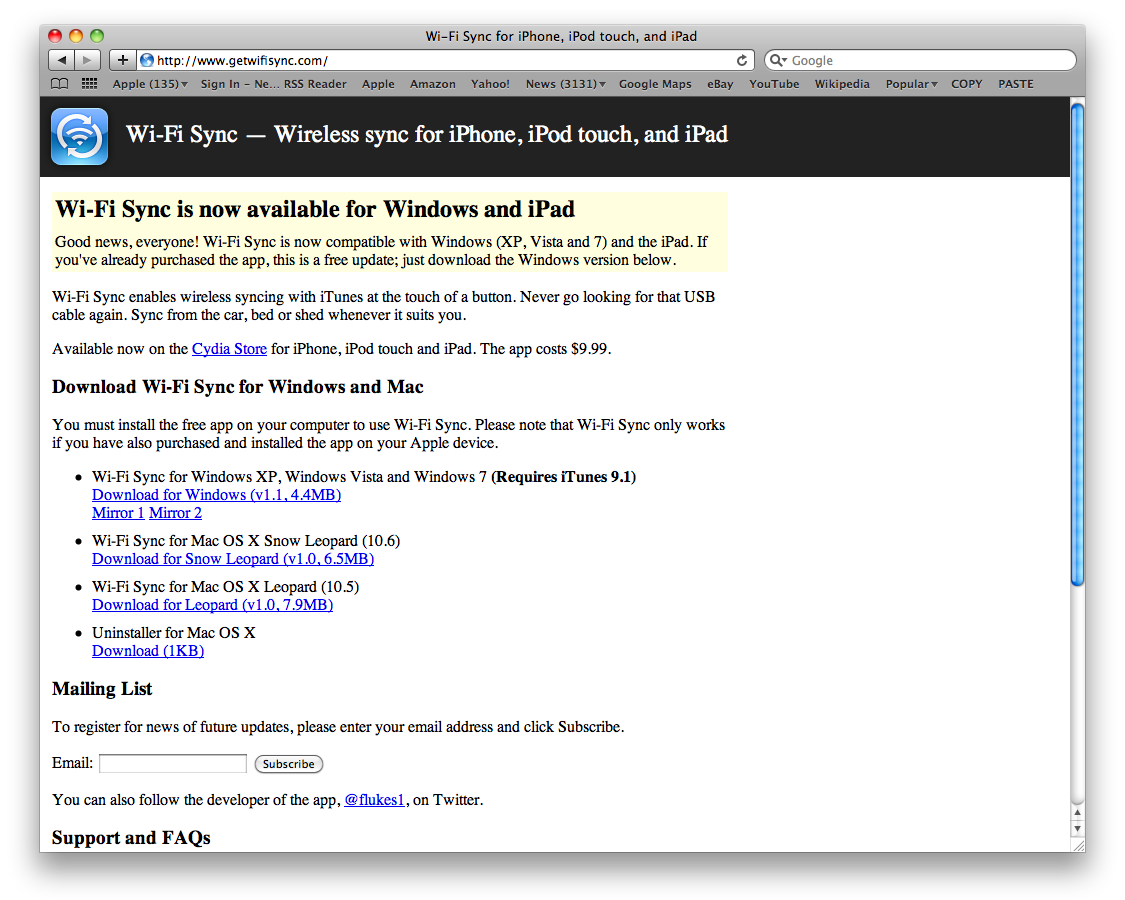Image resolution: width=1125 pixels, height=900 pixels.
Task: Open the Mirror 2 link
Action: (x=175, y=512)
